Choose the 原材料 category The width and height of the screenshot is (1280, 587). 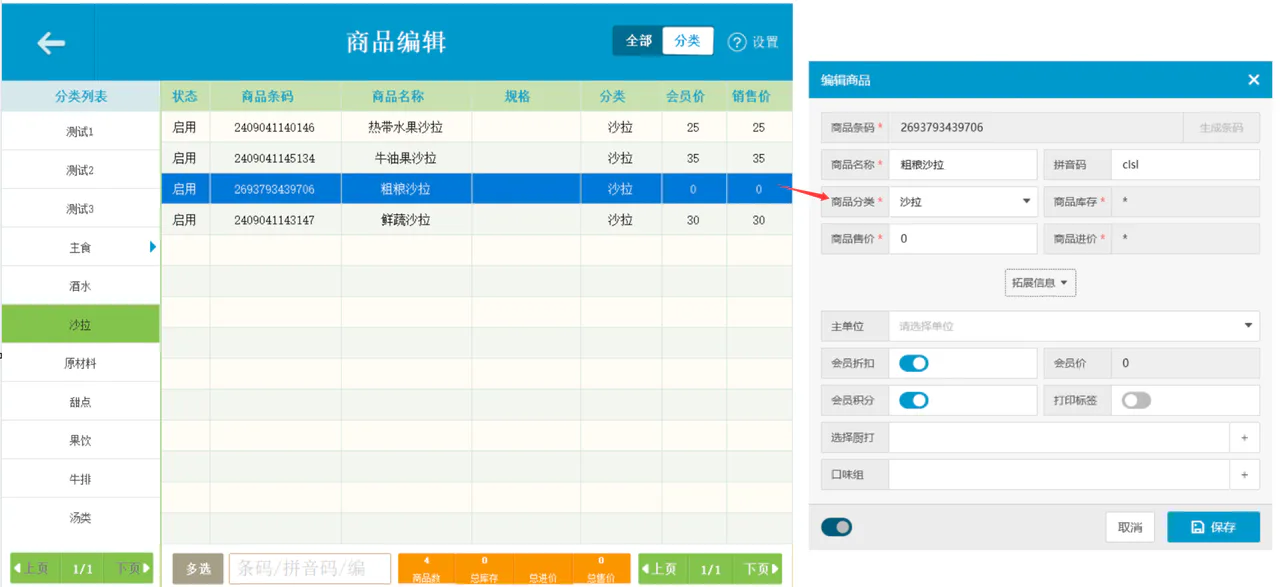point(80,364)
